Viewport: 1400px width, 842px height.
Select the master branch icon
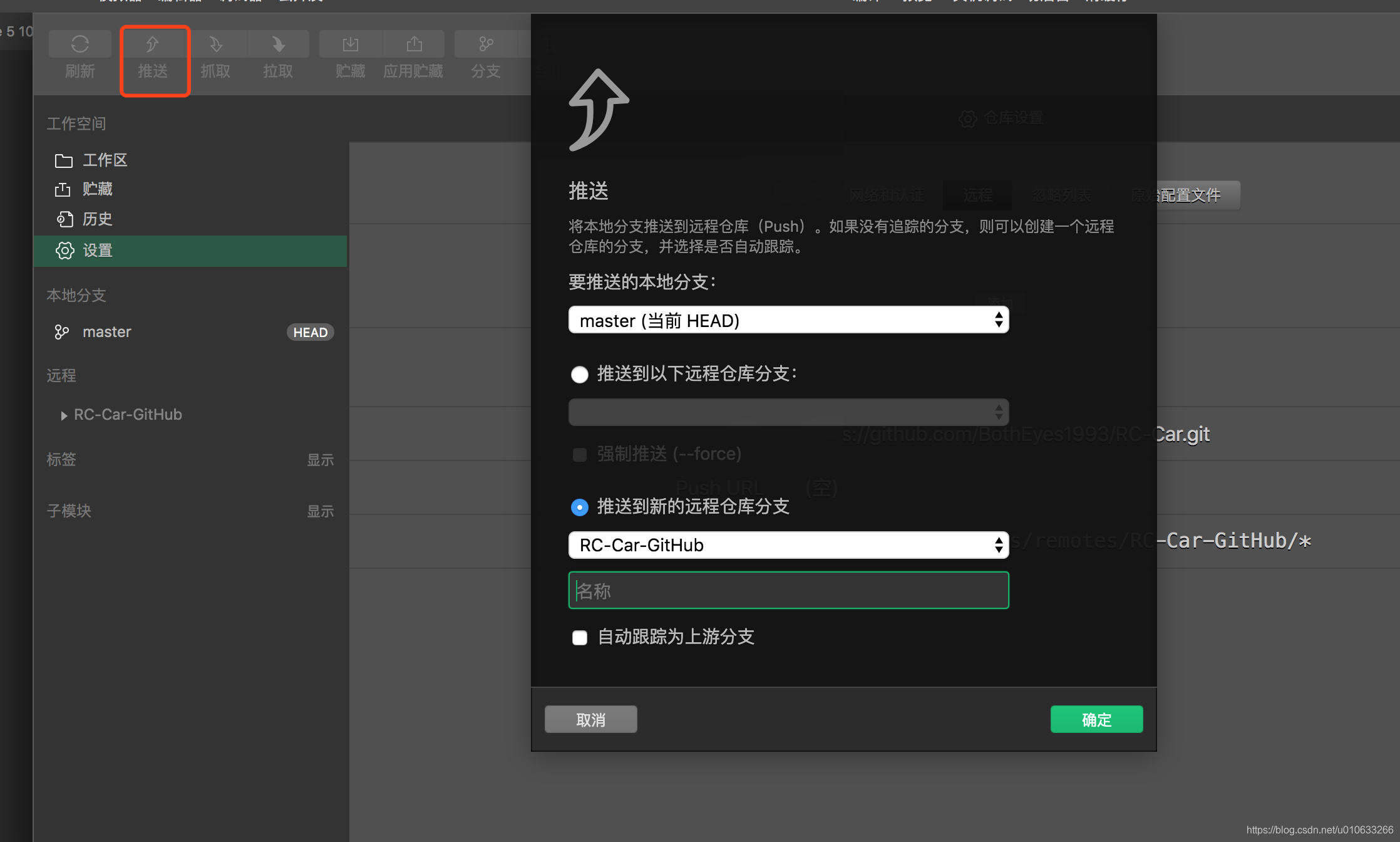(x=61, y=332)
